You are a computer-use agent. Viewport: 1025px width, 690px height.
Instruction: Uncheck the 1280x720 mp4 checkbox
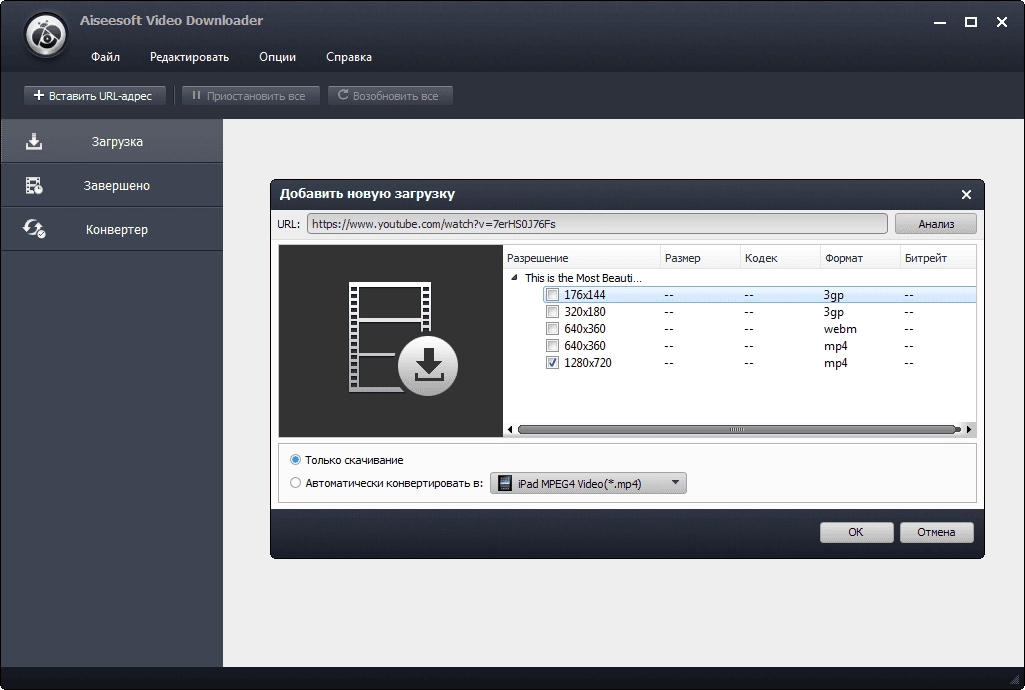[552, 363]
